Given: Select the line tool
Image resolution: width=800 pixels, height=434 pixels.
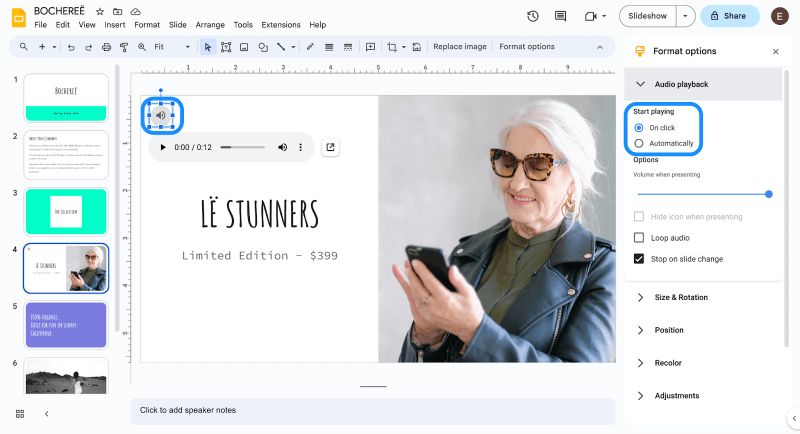Looking at the screenshot, I should click(281, 47).
